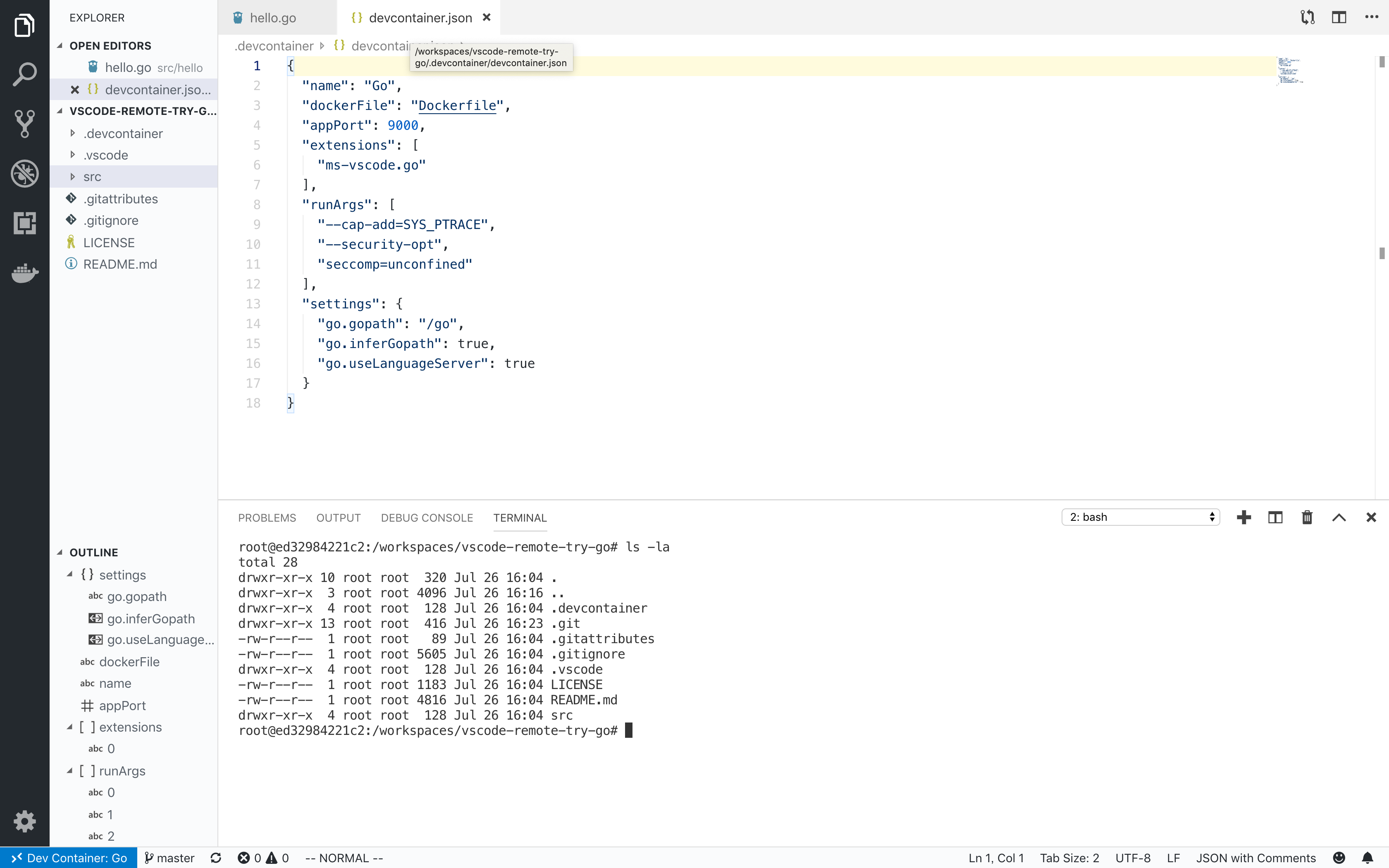
Task: Open the Docker extension view
Action: click(x=25, y=274)
